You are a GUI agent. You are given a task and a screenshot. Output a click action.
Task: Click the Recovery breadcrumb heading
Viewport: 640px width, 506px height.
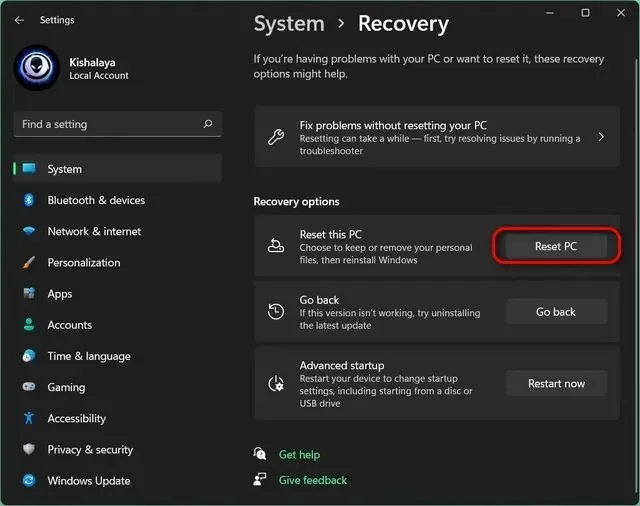click(x=403, y=24)
